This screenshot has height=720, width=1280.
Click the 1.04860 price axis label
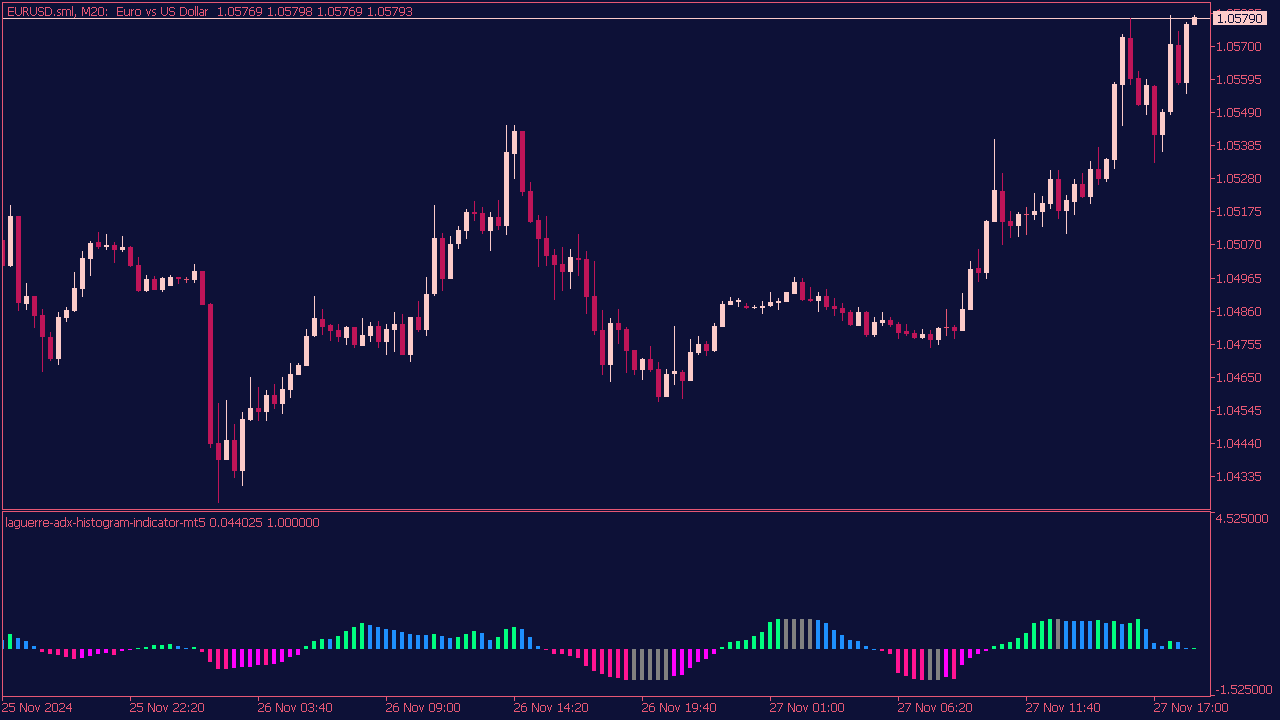coord(1238,311)
